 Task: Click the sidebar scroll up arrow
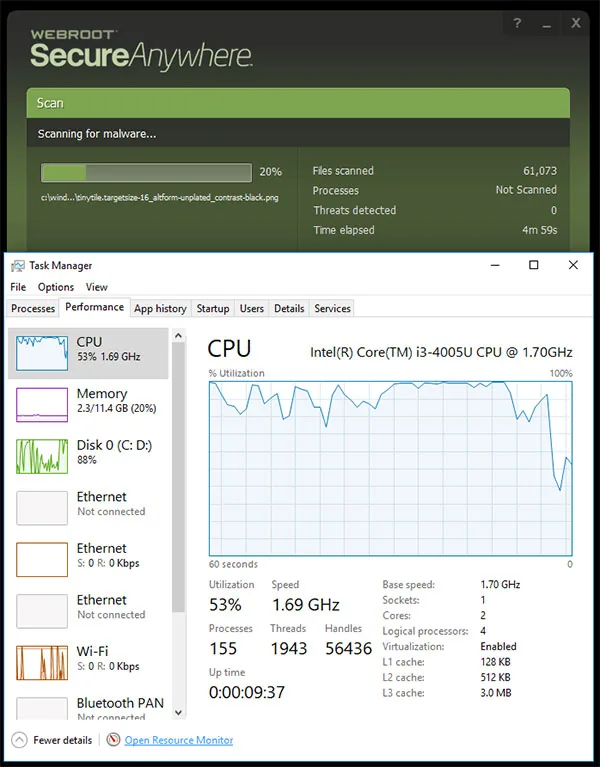[178, 336]
